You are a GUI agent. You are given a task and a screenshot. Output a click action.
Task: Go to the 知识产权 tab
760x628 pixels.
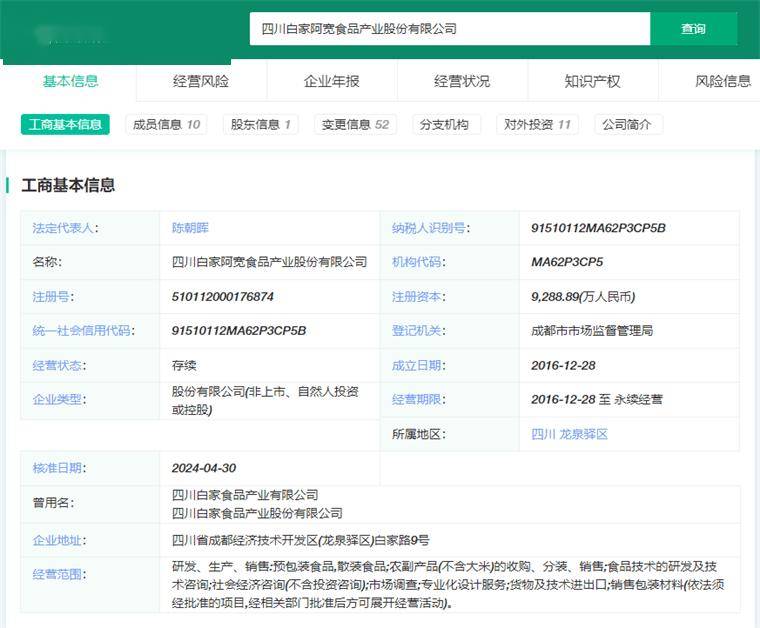(x=592, y=81)
